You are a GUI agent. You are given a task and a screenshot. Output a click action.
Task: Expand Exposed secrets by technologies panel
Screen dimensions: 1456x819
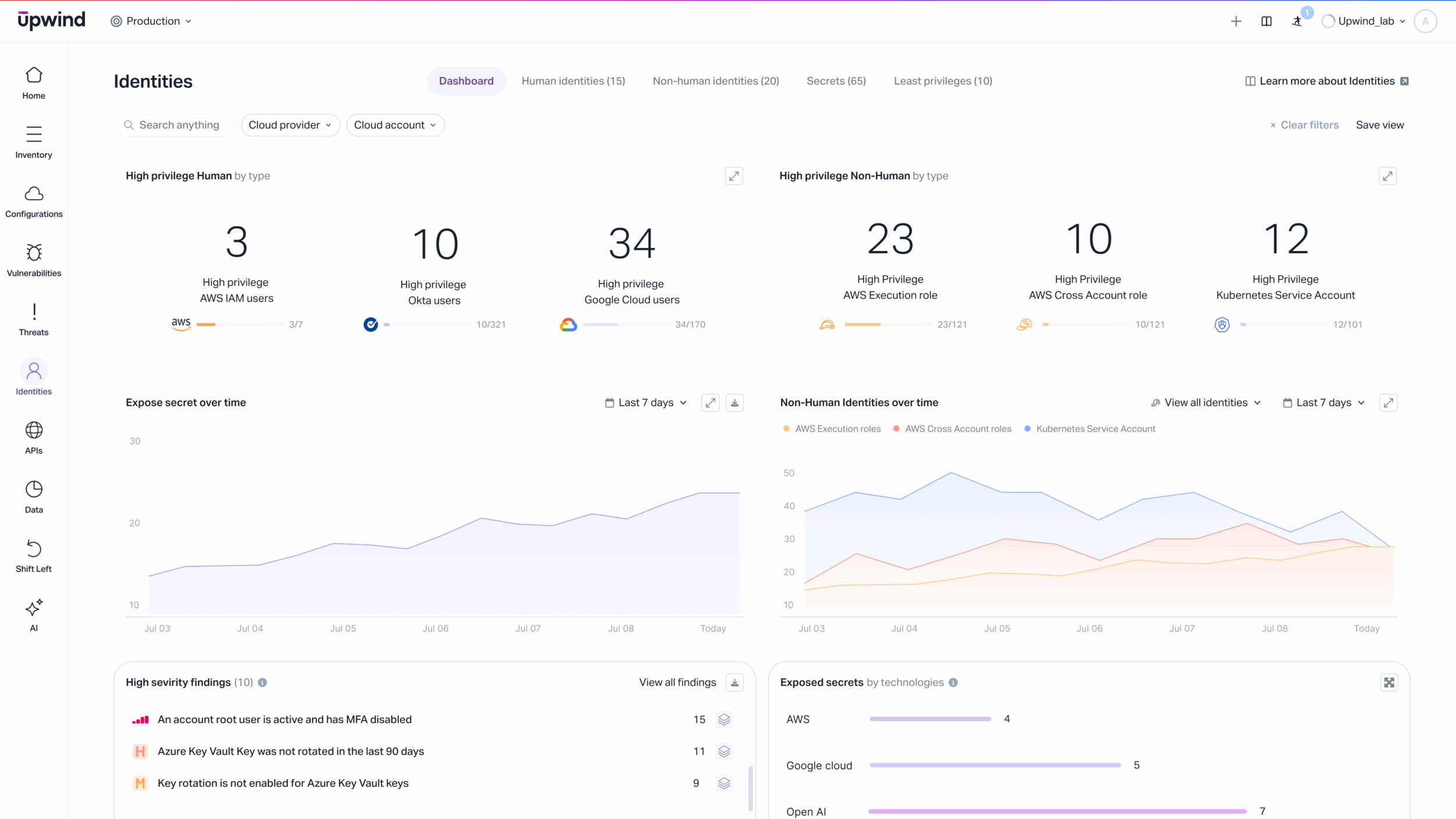click(x=1389, y=682)
